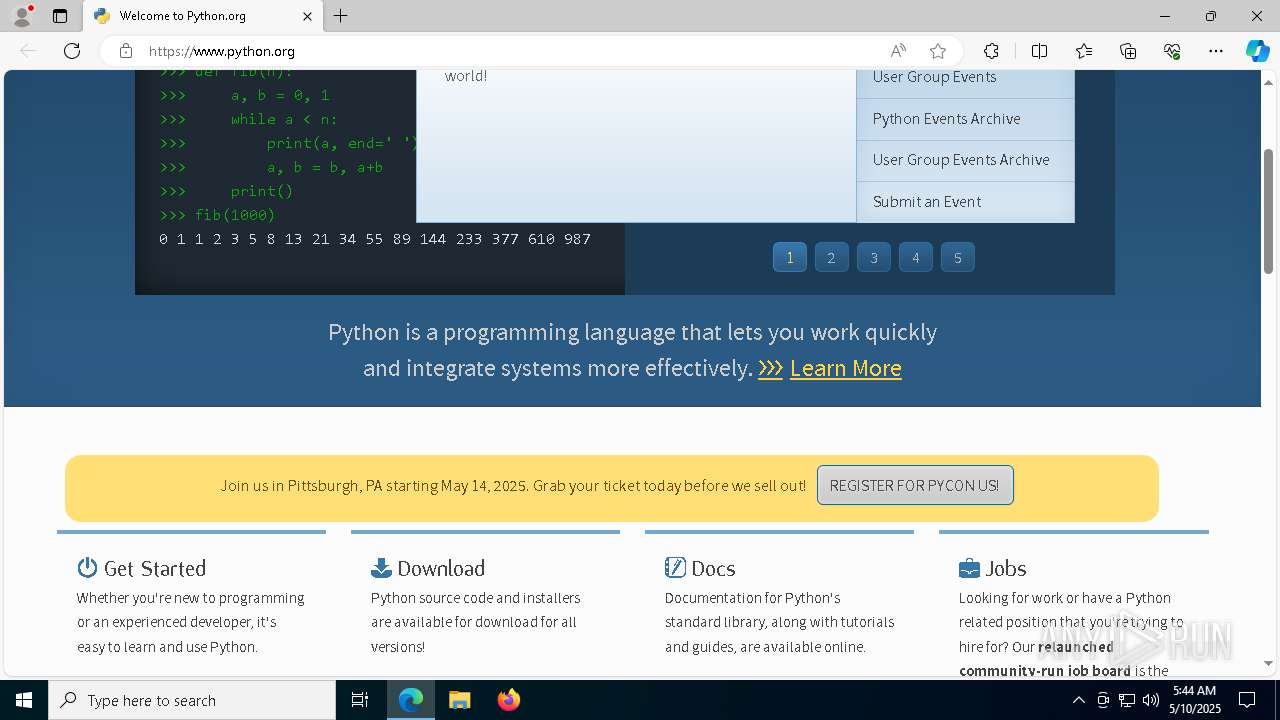Screen dimensions: 1280x720
Task: Open the Windows Start menu
Action: click(x=24, y=700)
